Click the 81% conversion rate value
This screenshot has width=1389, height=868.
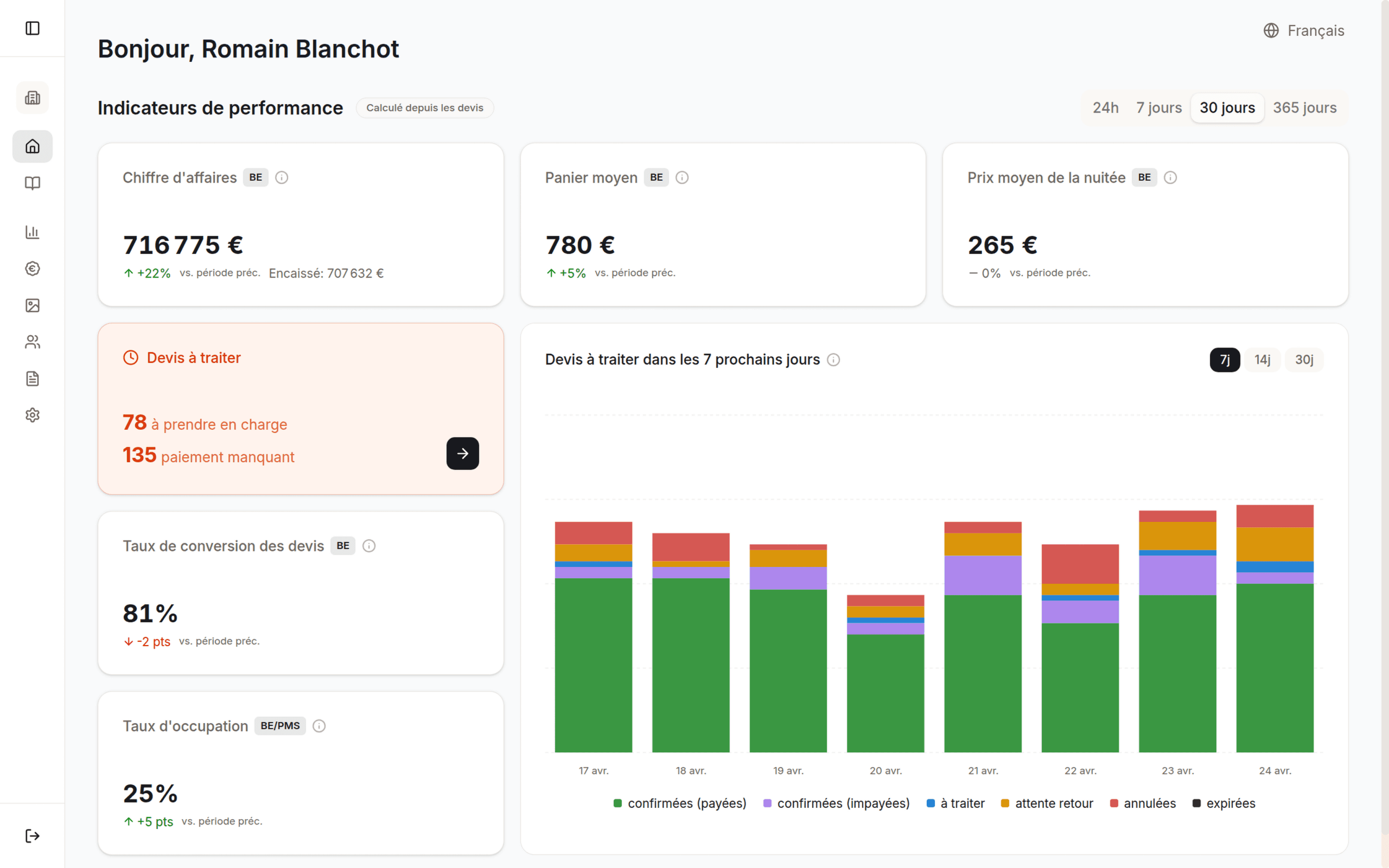(x=150, y=614)
